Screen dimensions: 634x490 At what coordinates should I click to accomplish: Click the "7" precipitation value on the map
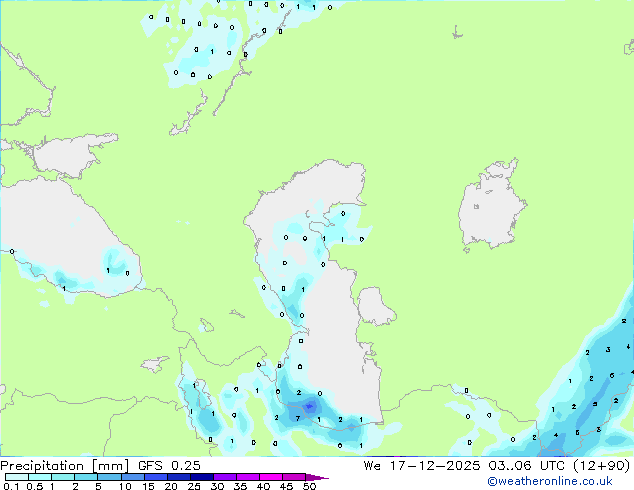(298, 418)
